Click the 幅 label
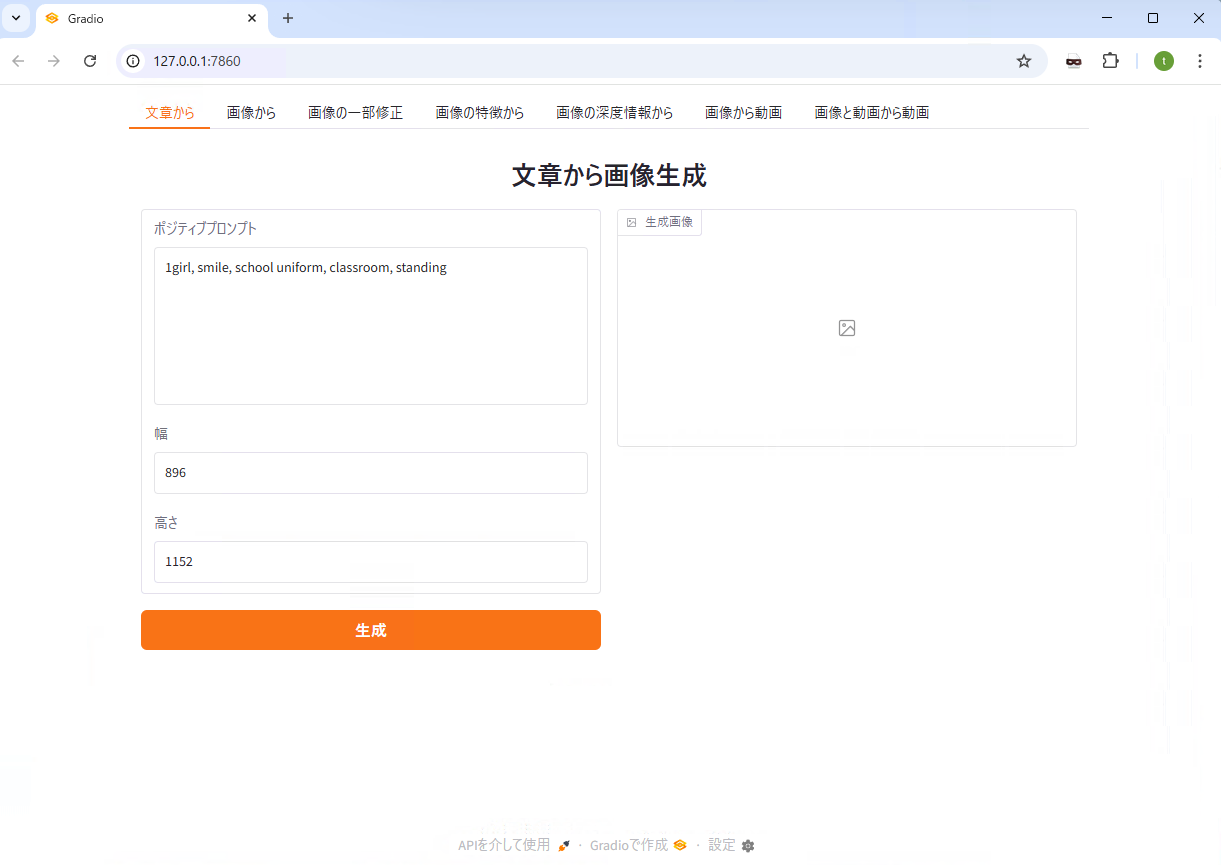Image resolution: width=1221 pixels, height=865 pixels. [x=161, y=433]
